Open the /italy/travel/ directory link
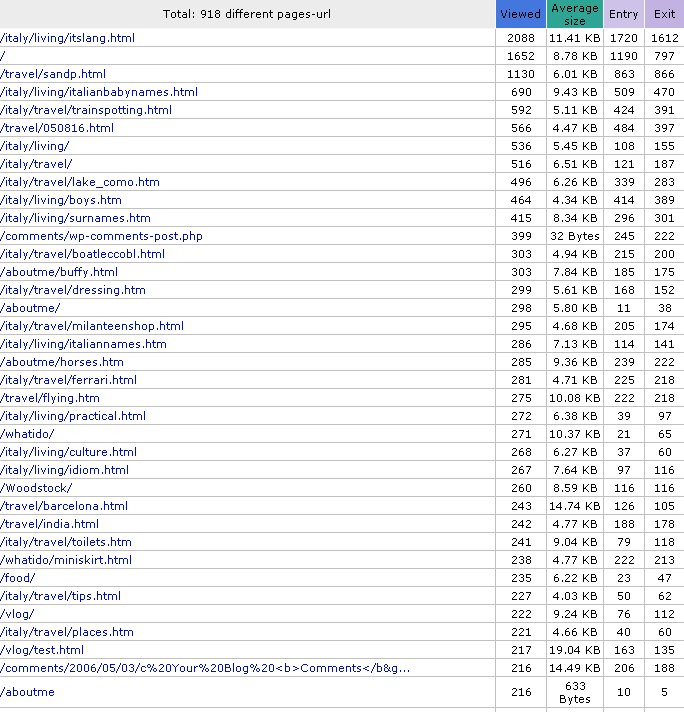 [x=36, y=164]
